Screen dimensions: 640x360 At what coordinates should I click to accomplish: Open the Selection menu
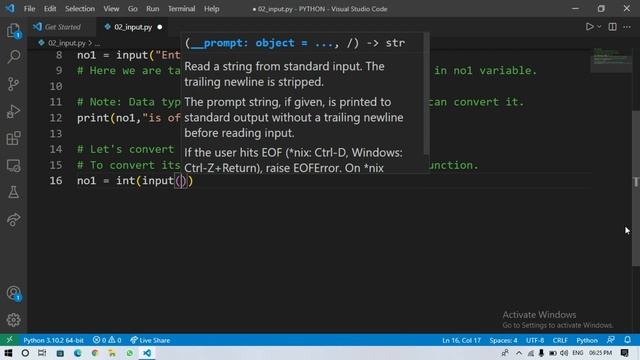tap(80, 9)
